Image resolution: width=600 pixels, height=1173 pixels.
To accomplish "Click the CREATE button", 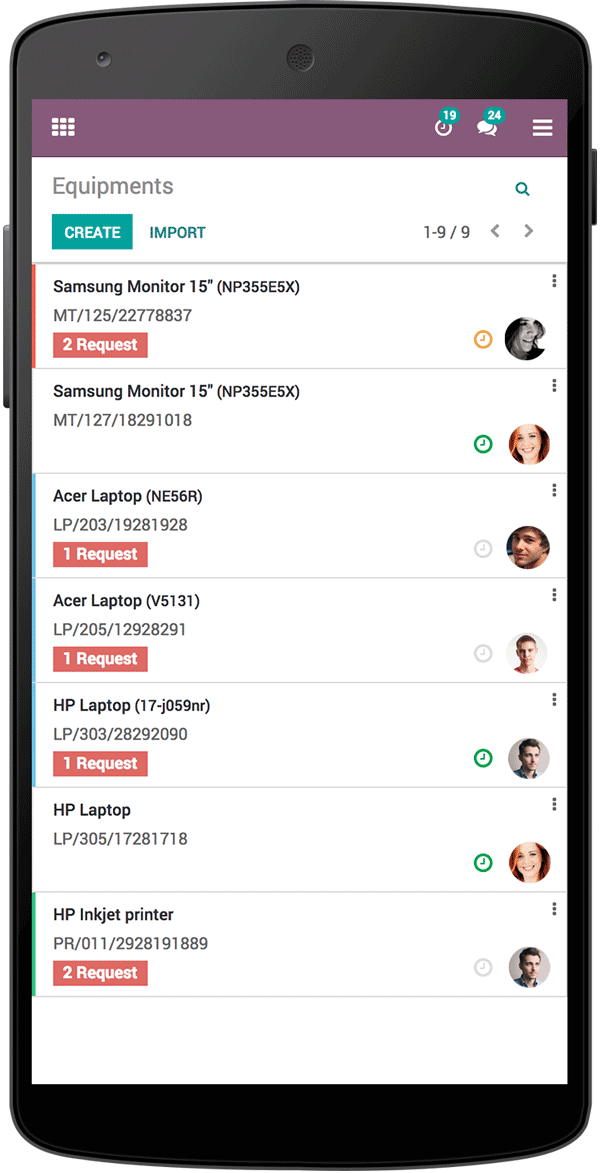I will point(92,231).
